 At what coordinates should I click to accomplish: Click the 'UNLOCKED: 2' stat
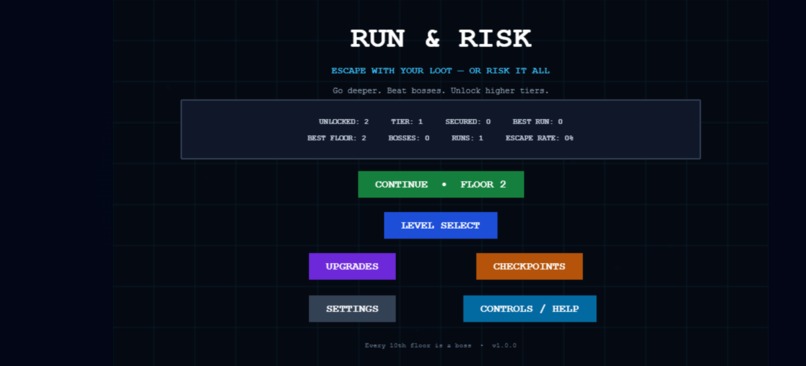coord(343,122)
